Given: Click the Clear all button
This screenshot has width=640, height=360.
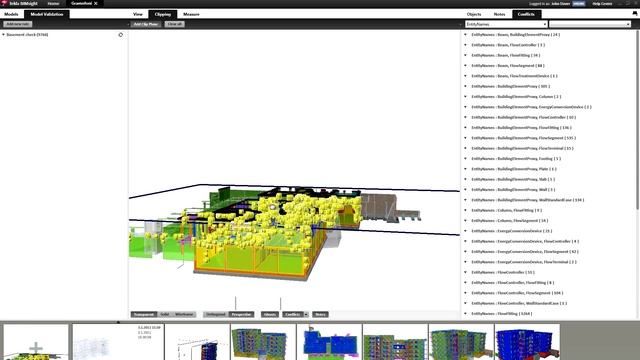Looking at the screenshot, I should point(175,24).
